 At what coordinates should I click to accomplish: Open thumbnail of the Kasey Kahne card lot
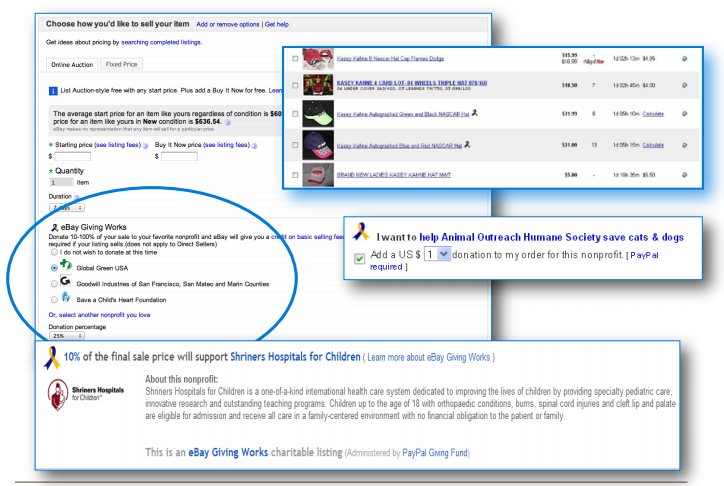pos(318,85)
